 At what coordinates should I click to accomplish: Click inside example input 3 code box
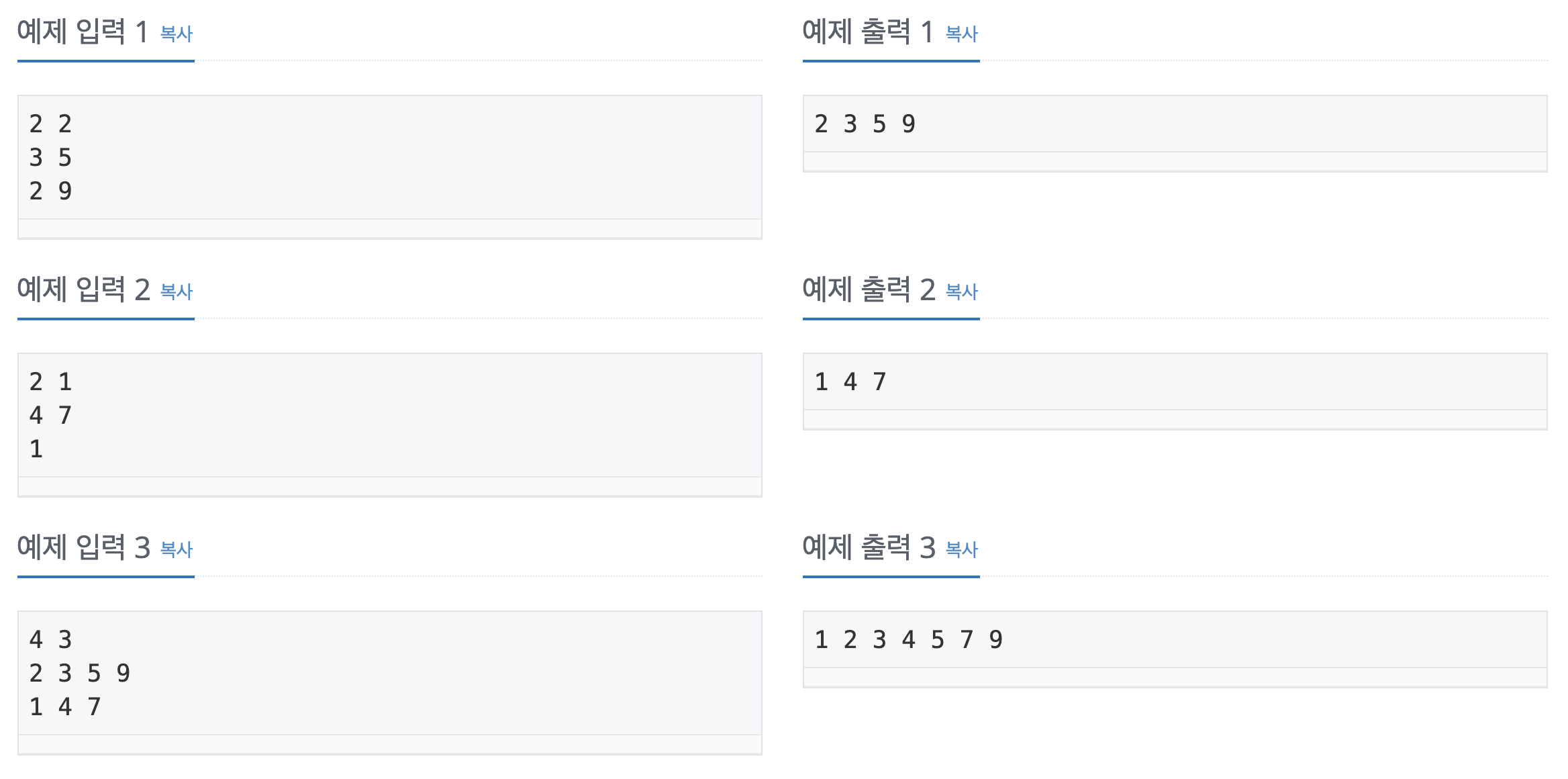tap(390, 682)
